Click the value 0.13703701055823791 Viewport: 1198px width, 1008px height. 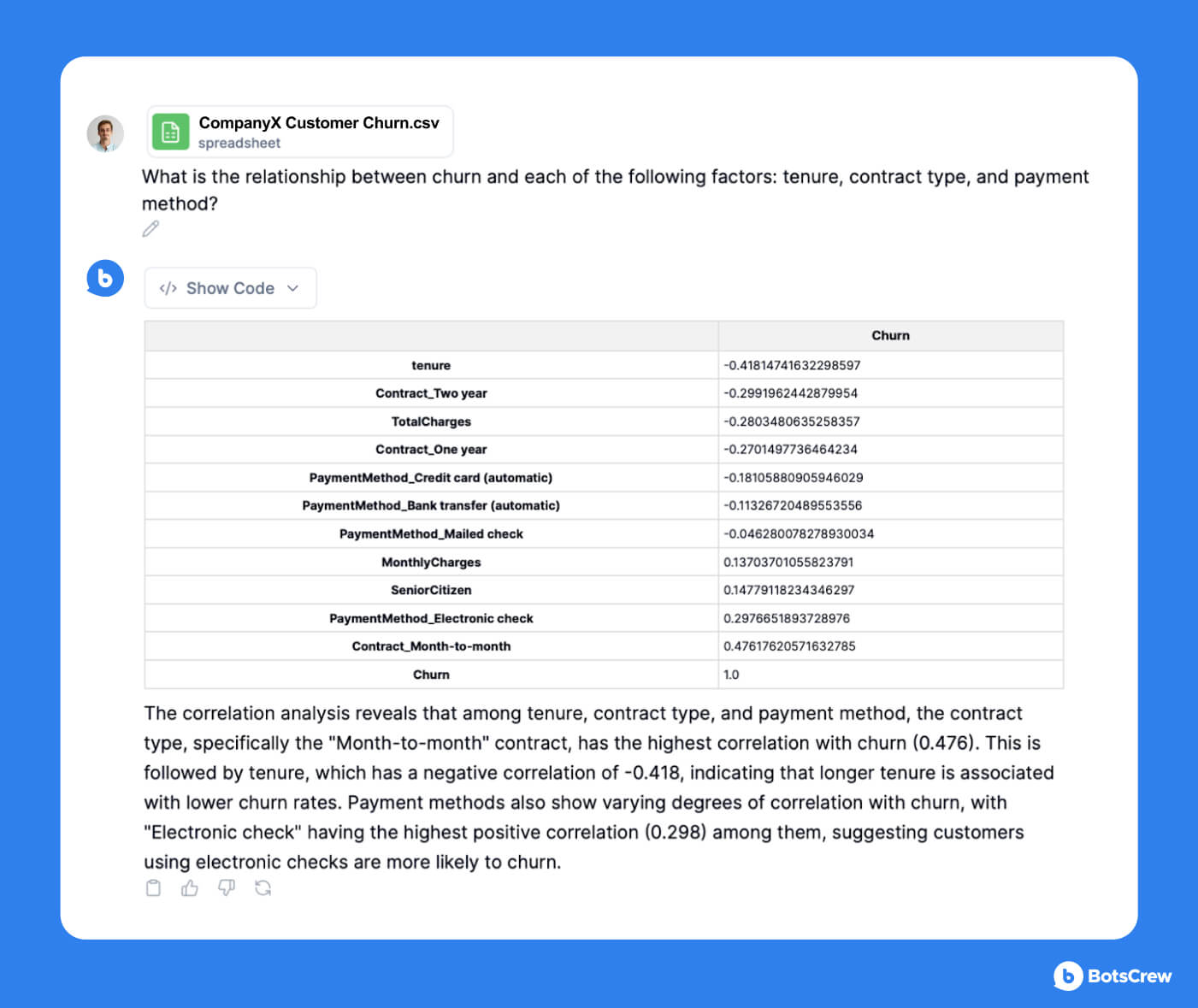[788, 562]
